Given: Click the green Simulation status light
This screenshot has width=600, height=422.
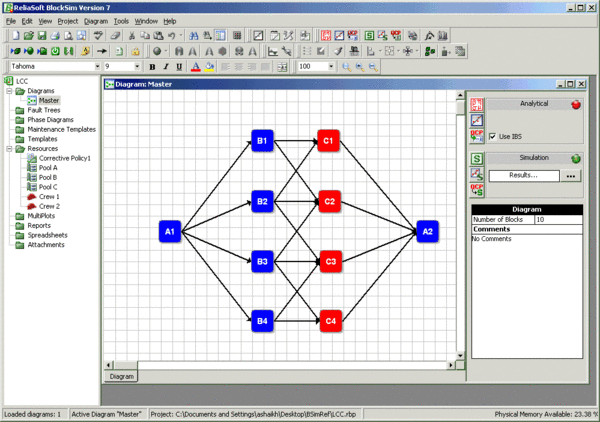Looking at the screenshot, I should pos(576,158).
